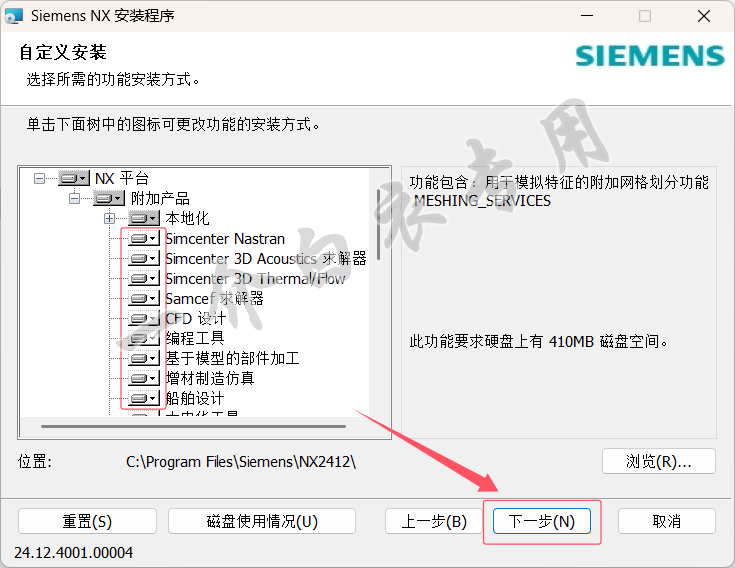This screenshot has width=735, height=568.
Task: Click 浏览(R)... button
Action: tap(659, 462)
